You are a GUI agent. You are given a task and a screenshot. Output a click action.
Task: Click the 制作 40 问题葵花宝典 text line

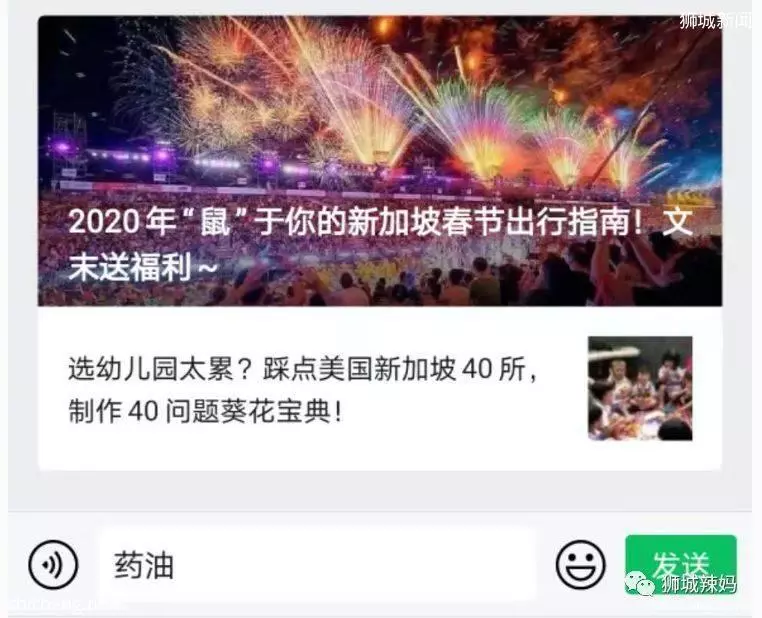click(205, 411)
